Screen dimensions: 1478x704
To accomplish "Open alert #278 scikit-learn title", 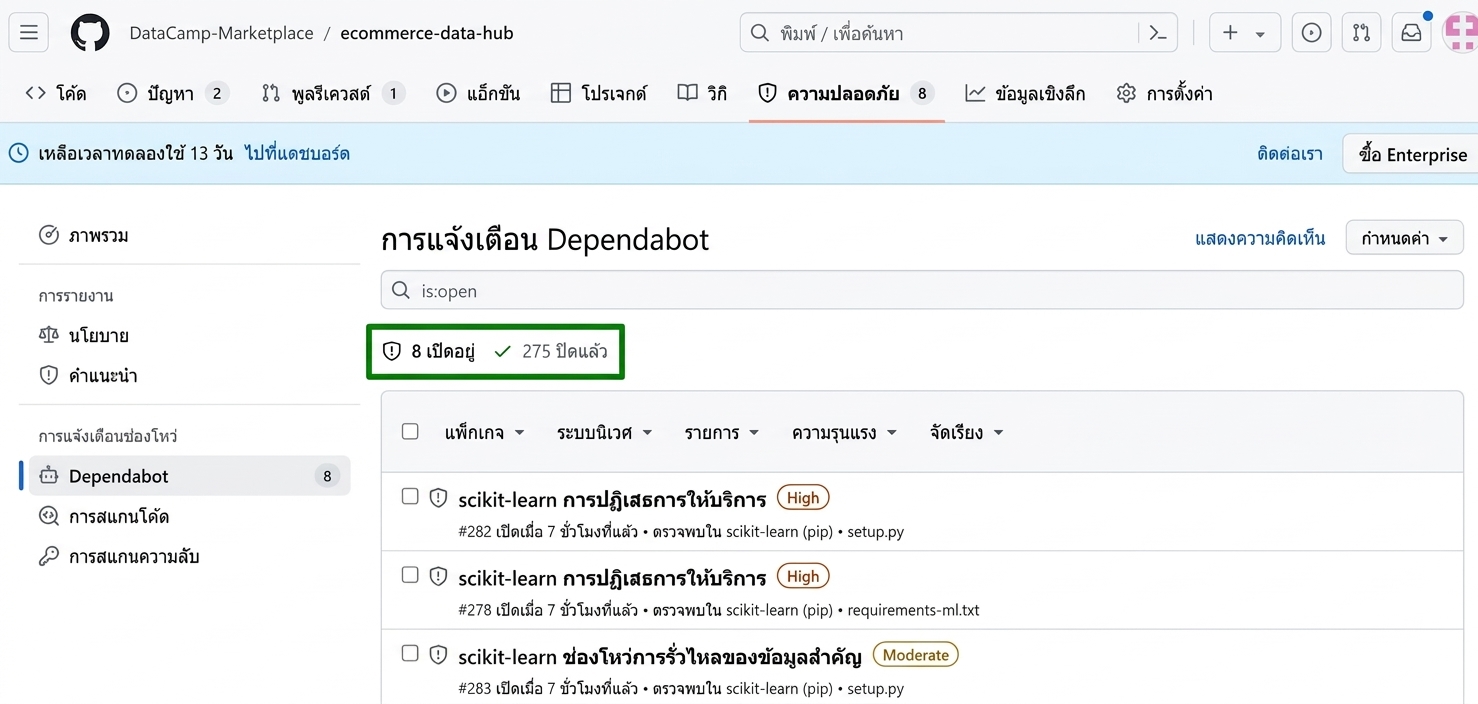I will coord(612,577).
